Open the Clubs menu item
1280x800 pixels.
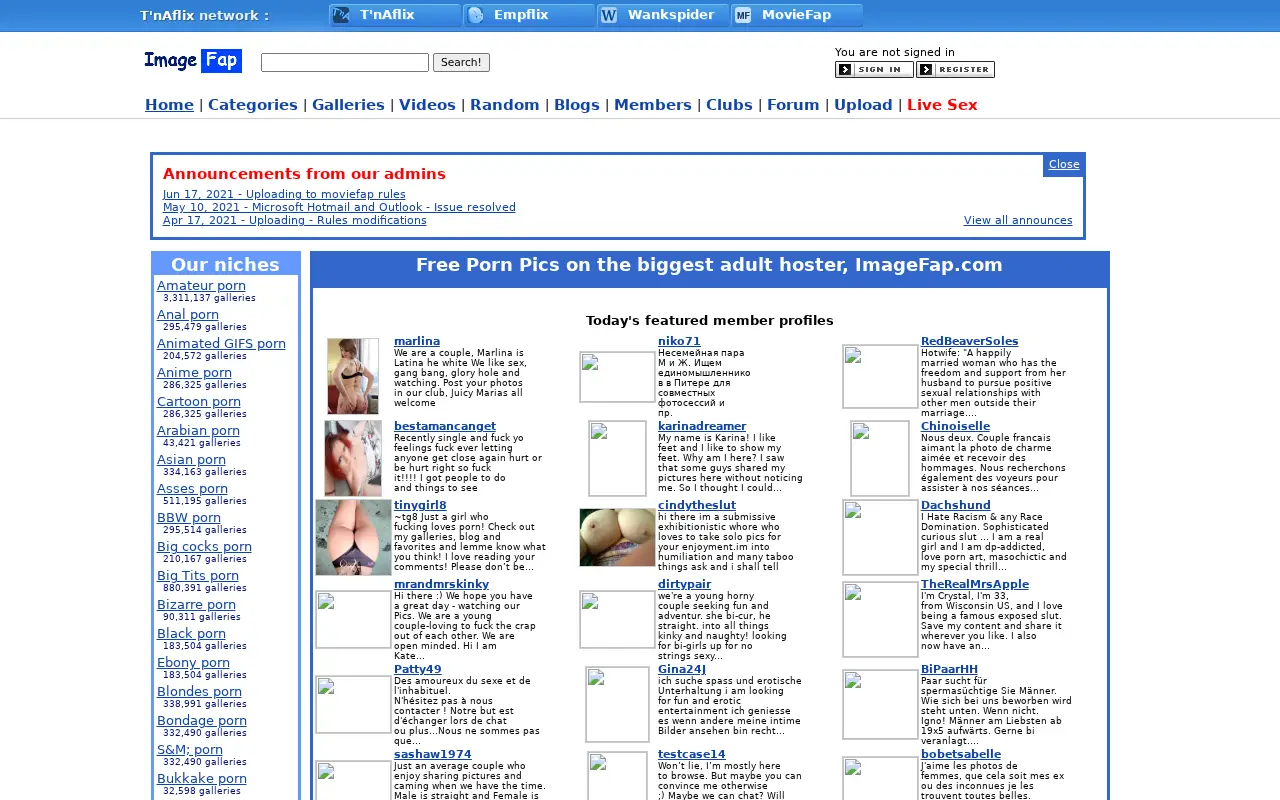pos(729,105)
